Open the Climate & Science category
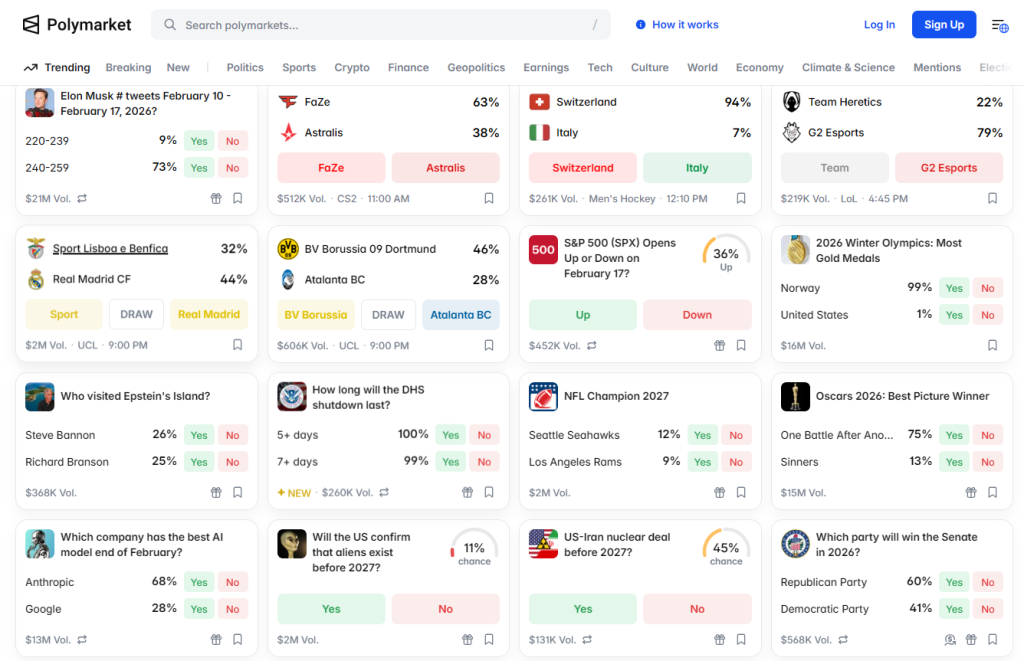Image resolution: width=1024 pixels, height=661 pixels. pyautogui.click(x=848, y=67)
